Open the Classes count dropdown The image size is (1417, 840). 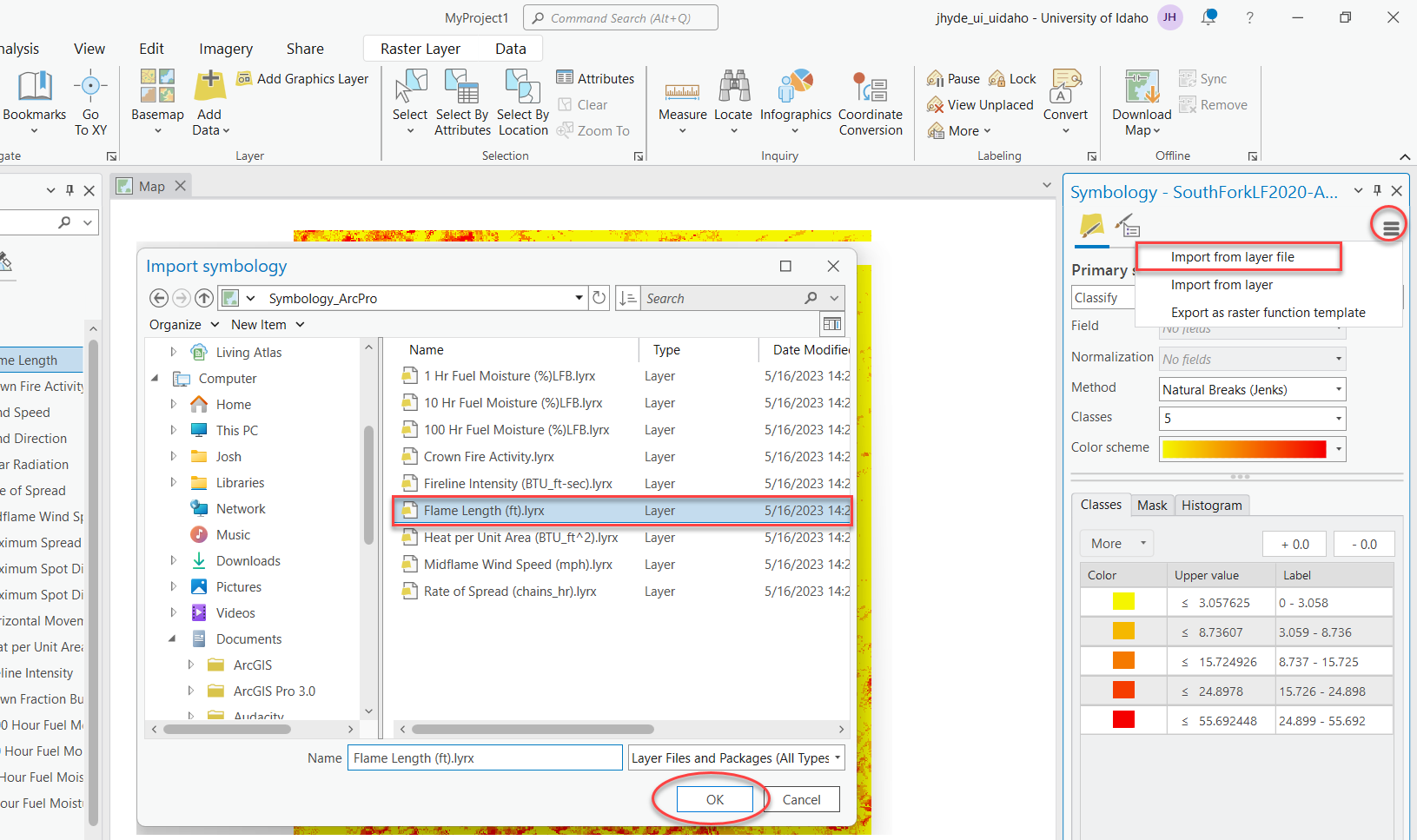(1253, 418)
